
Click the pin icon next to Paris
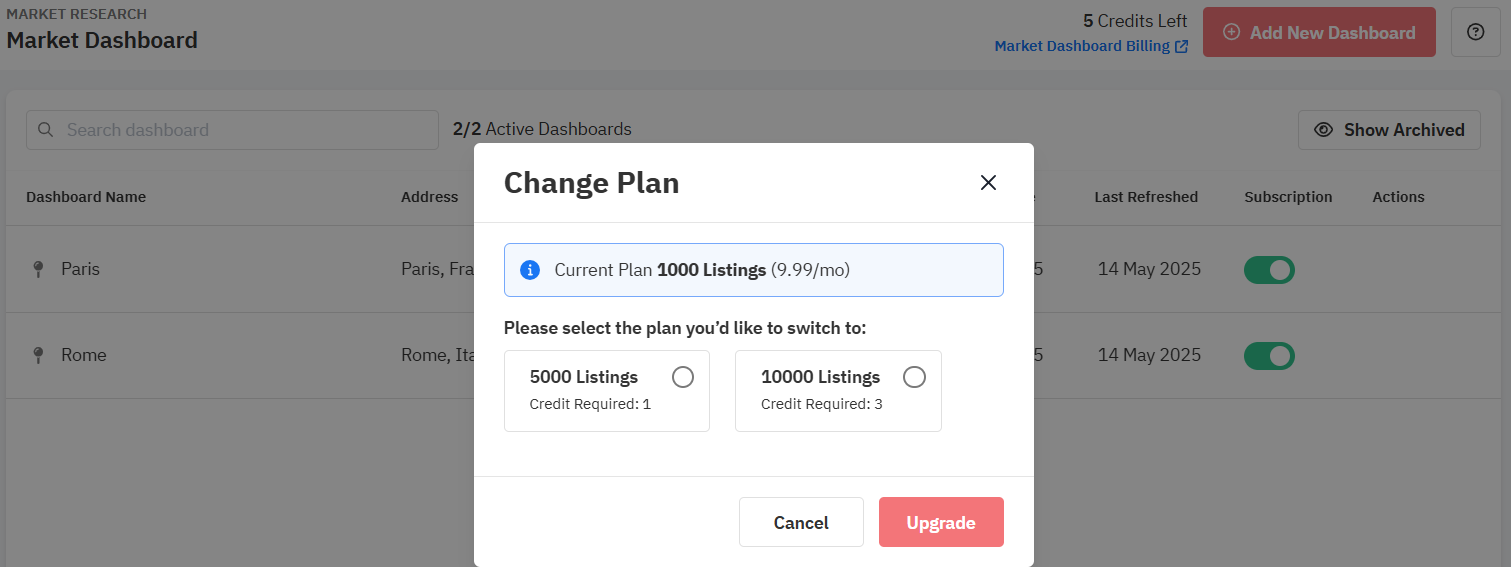[38, 269]
